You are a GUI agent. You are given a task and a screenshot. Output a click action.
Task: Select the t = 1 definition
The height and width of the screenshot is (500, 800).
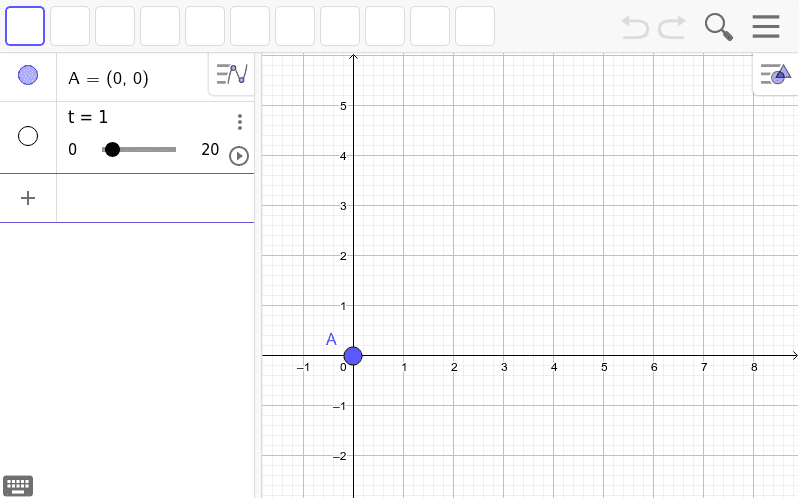point(88,117)
